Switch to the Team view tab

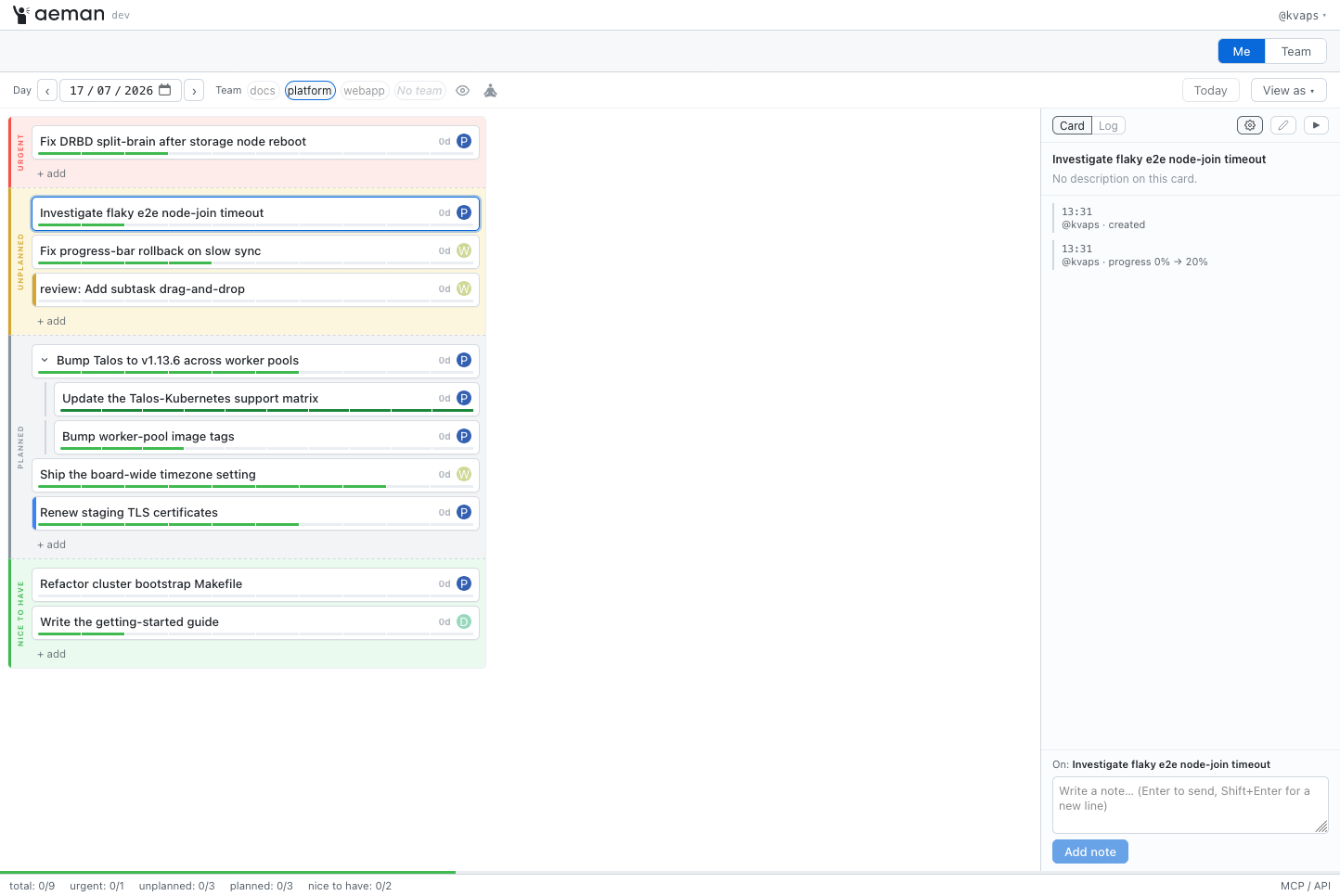(1295, 51)
